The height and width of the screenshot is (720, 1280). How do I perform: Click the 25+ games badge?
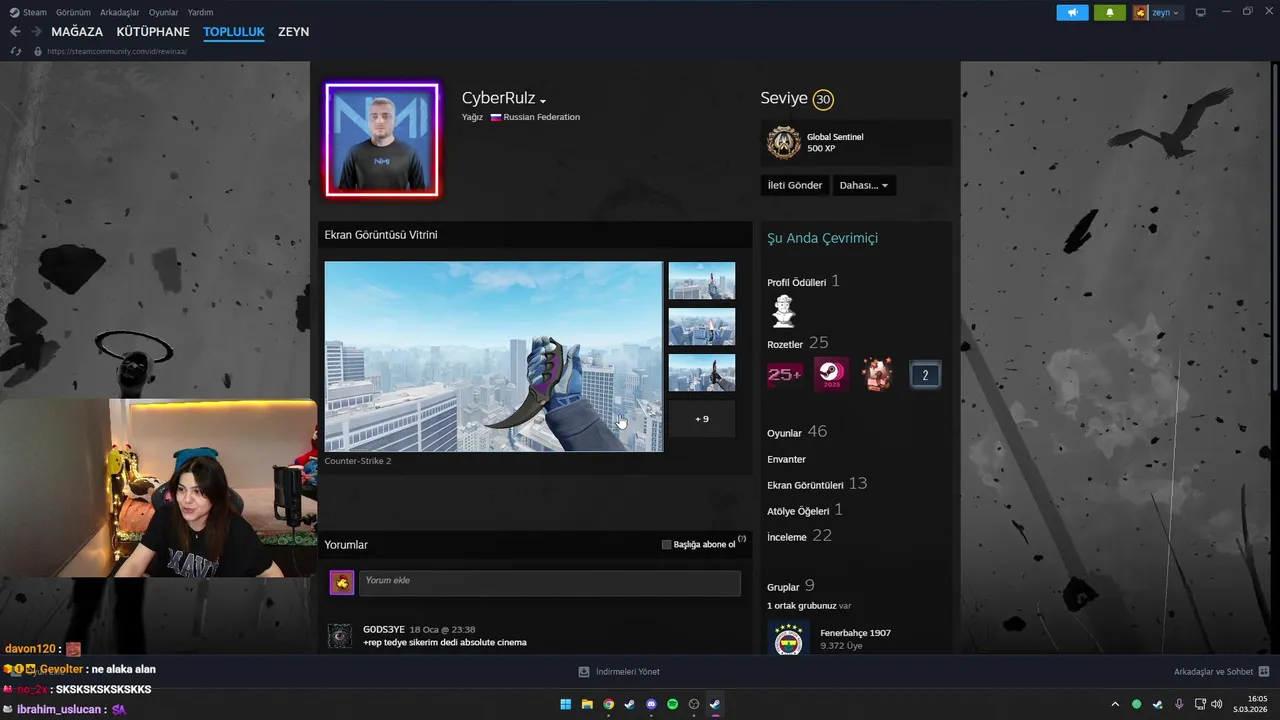(x=784, y=375)
